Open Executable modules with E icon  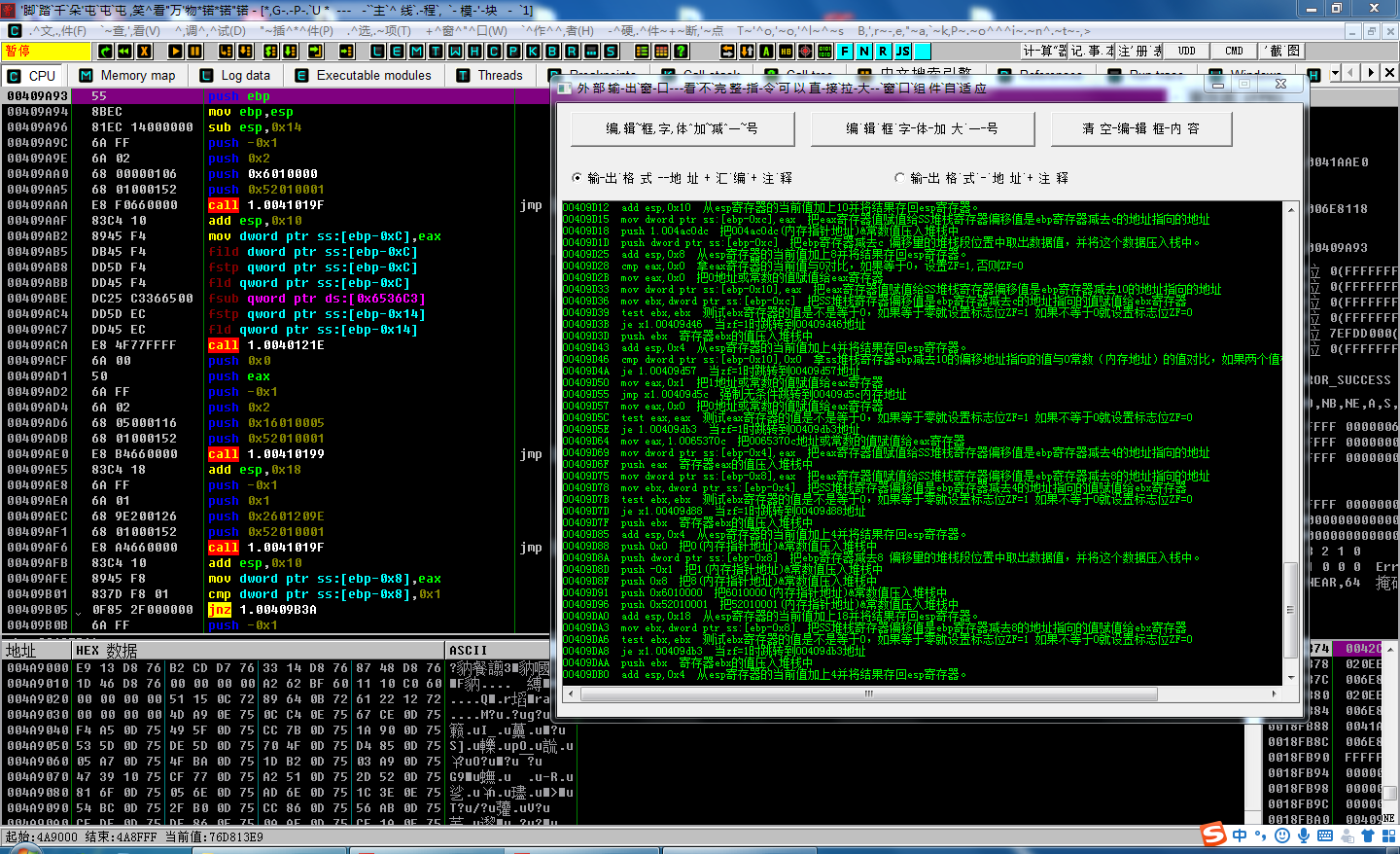(397, 51)
